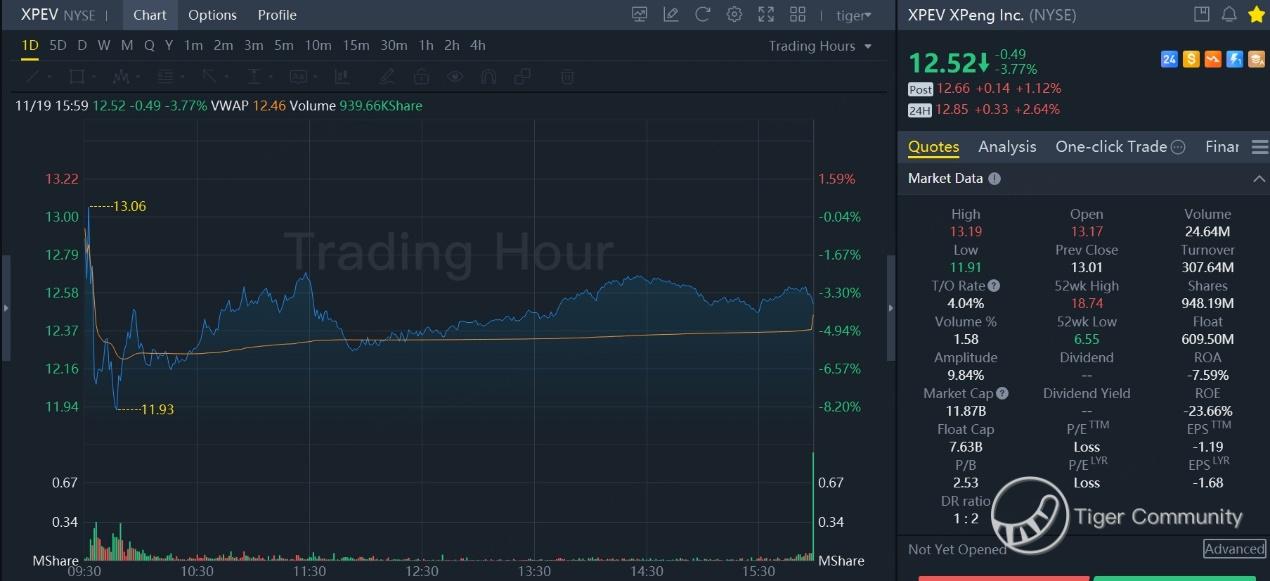Select the Quotes tab
Image resolution: width=1270 pixels, height=581 pixels.
[x=933, y=147]
